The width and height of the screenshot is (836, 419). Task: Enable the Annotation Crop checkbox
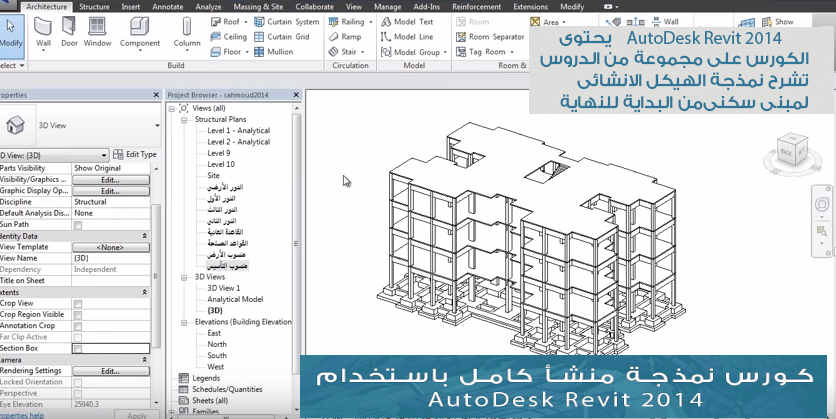click(78, 326)
